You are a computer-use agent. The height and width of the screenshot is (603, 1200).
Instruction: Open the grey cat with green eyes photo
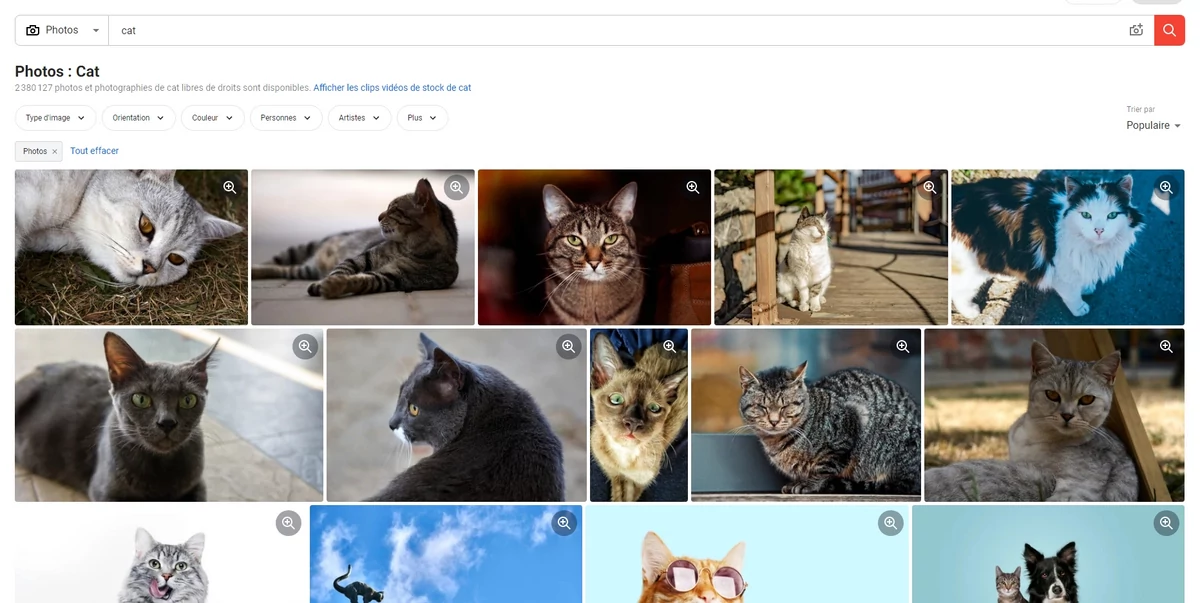169,415
